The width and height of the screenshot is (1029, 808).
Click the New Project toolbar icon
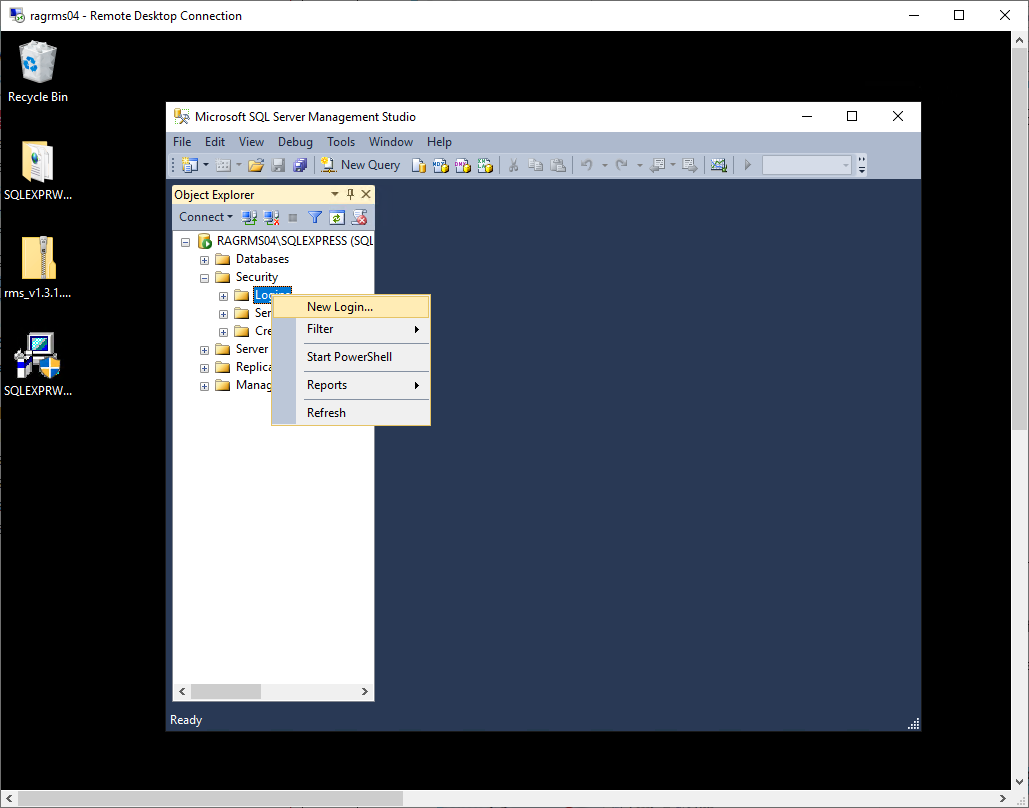pyautogui.click(x=190, y=165)
